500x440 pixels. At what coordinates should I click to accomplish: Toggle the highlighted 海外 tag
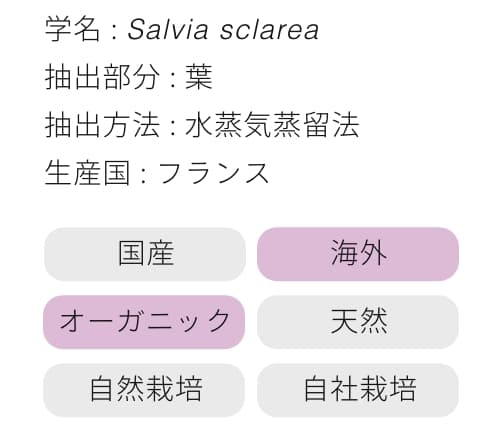click(x=358, y=254)
